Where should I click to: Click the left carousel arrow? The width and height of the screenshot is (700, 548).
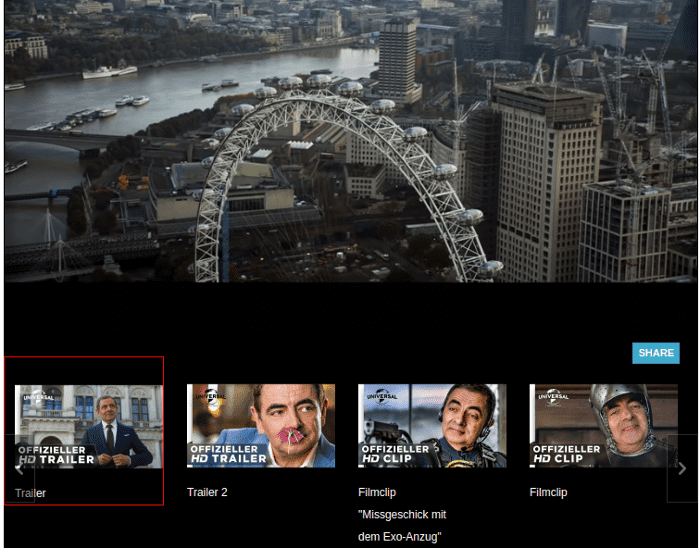pos(19,469)
